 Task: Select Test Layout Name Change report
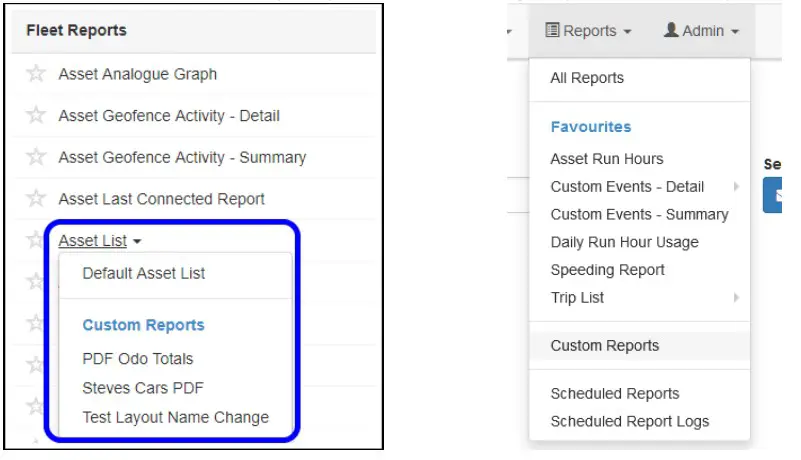tap(175, 417)
